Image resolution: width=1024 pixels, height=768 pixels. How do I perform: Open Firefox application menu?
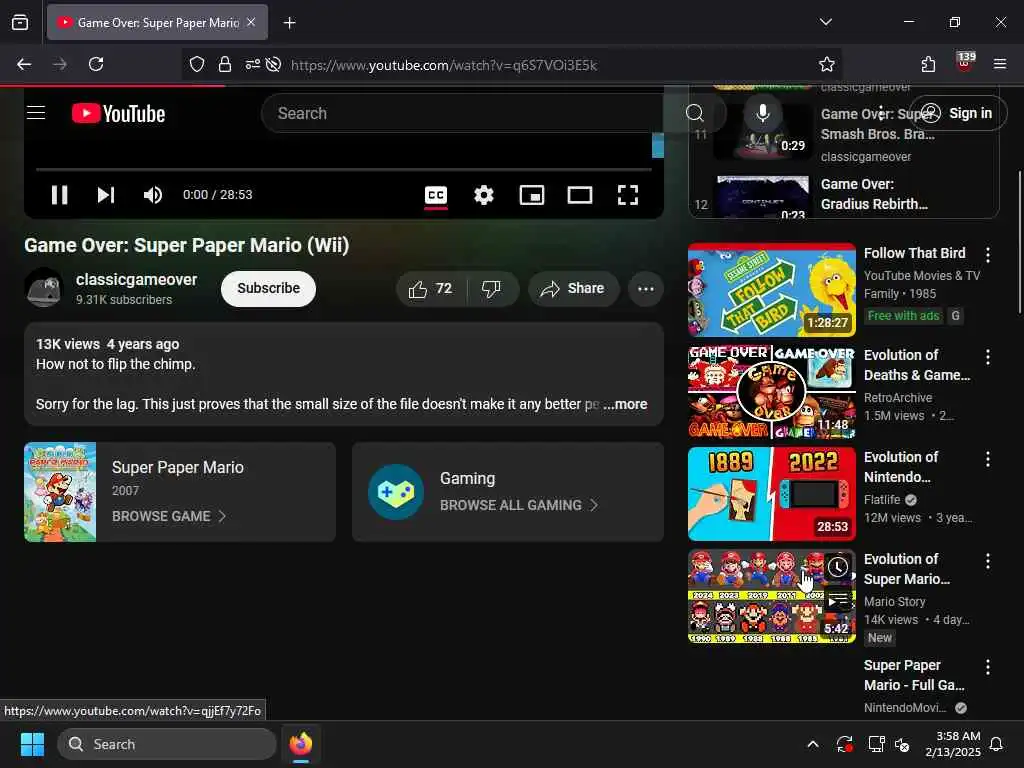[1000, 64]
